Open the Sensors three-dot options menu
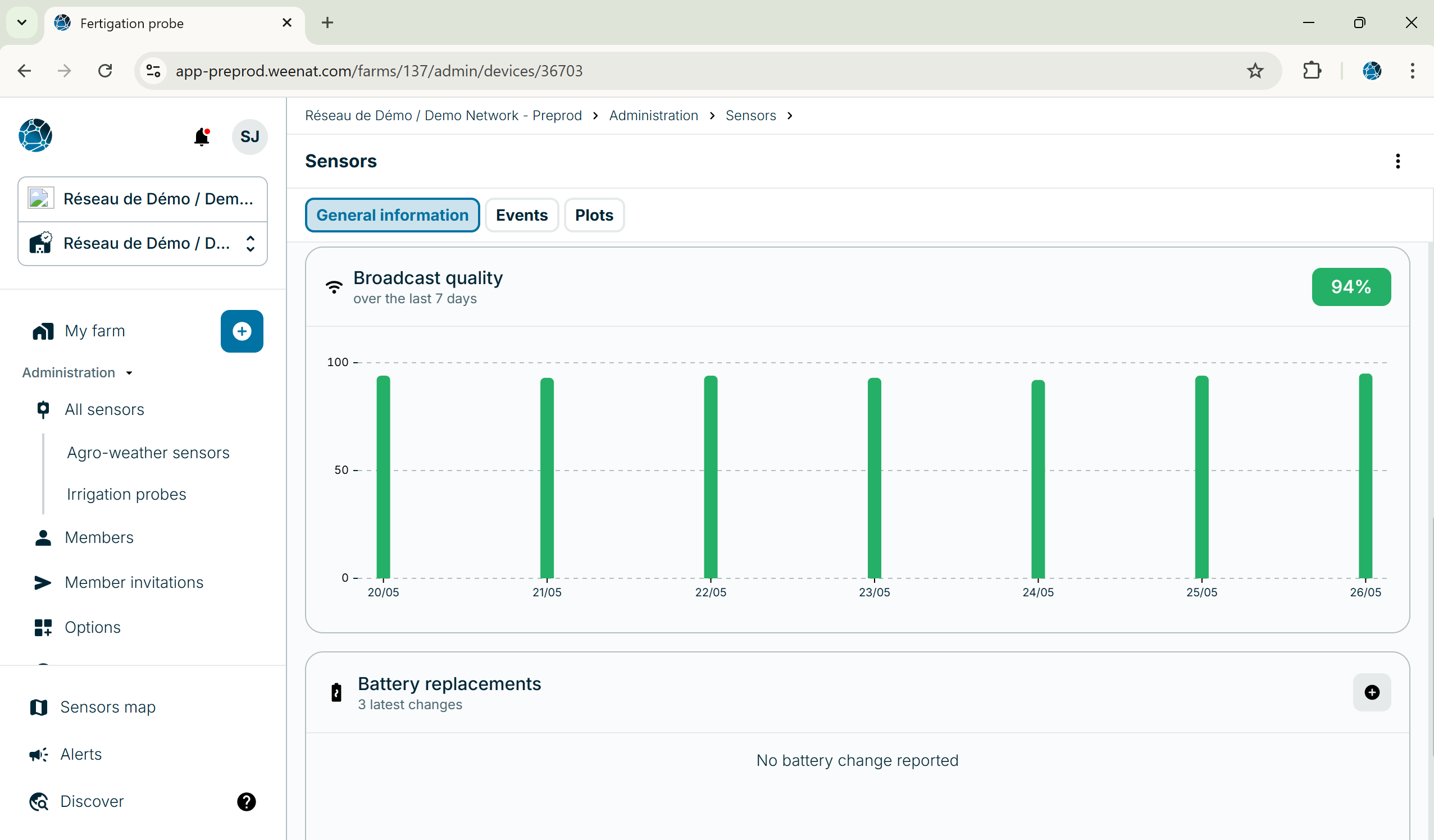 click(x=1397, y=161)
